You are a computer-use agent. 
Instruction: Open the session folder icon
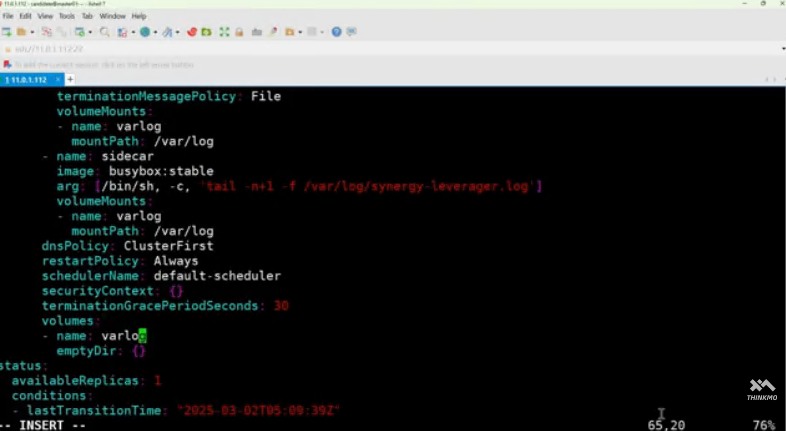(21, 32)
